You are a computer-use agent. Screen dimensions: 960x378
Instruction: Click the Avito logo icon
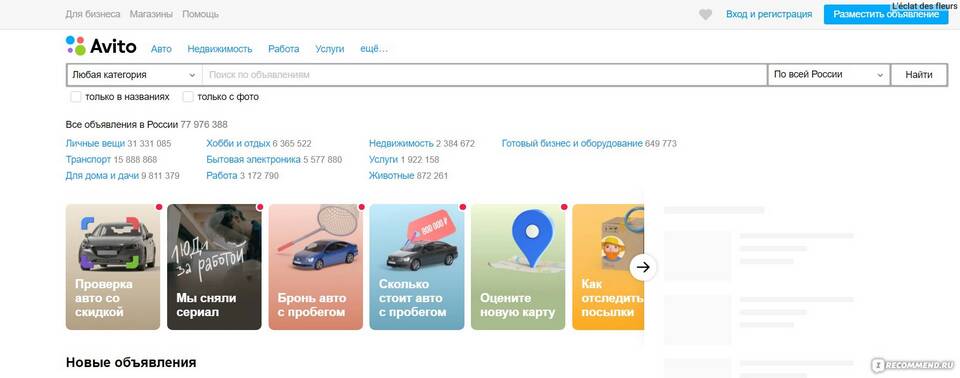pos(76,45)
